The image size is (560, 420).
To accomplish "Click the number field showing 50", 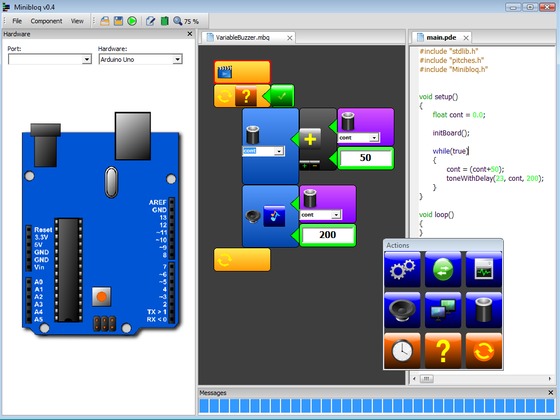I will pos(365,158).
